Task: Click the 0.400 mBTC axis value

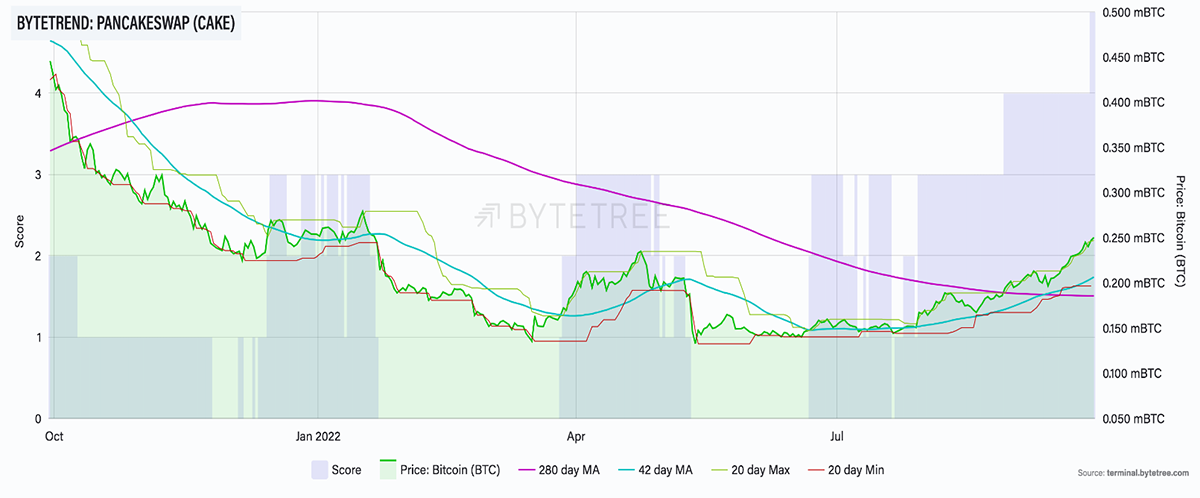Action: coord(1135,102)
